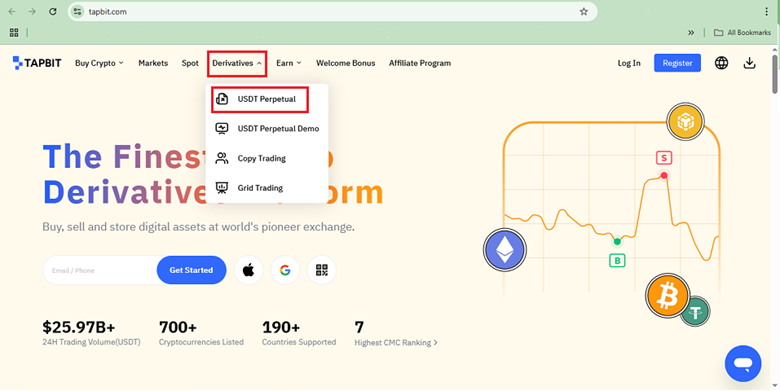Screen dimensions: 780x391
Task: Click the Grid Trading icon
Action: click(222, 188)
